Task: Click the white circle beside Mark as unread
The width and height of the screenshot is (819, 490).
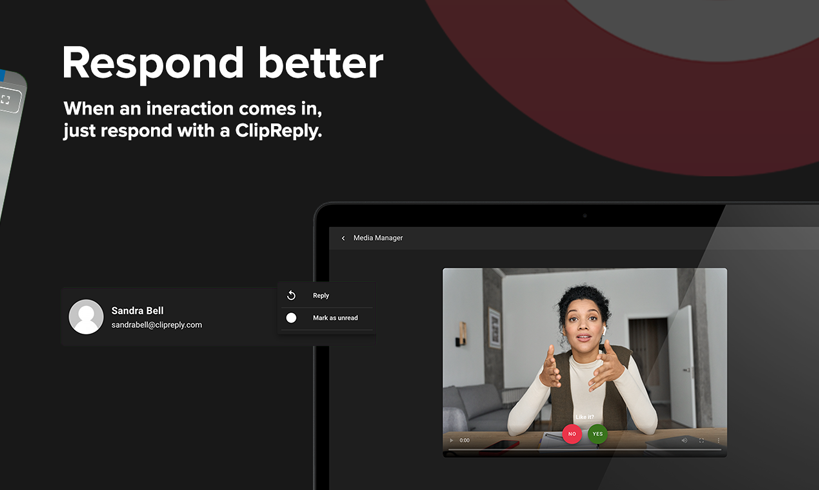Action: point(291,318)
